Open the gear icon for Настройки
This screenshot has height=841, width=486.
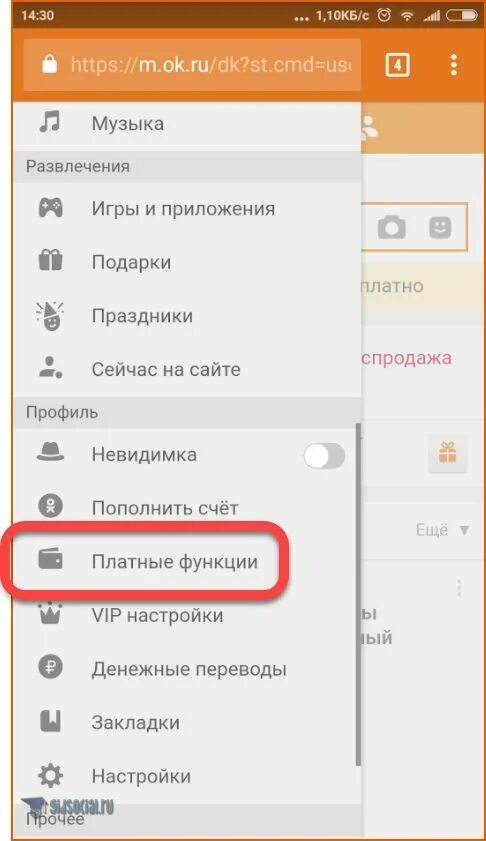click(50, 775)
